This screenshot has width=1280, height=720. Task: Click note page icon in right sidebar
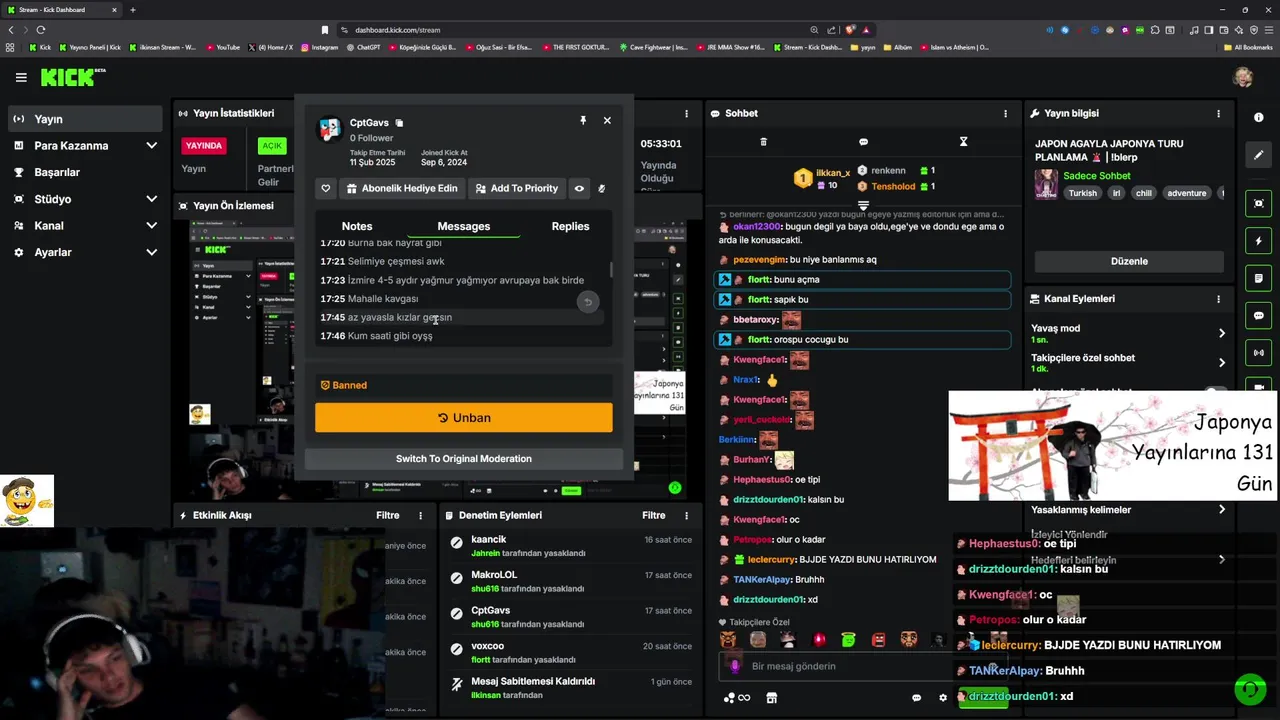1258,278
